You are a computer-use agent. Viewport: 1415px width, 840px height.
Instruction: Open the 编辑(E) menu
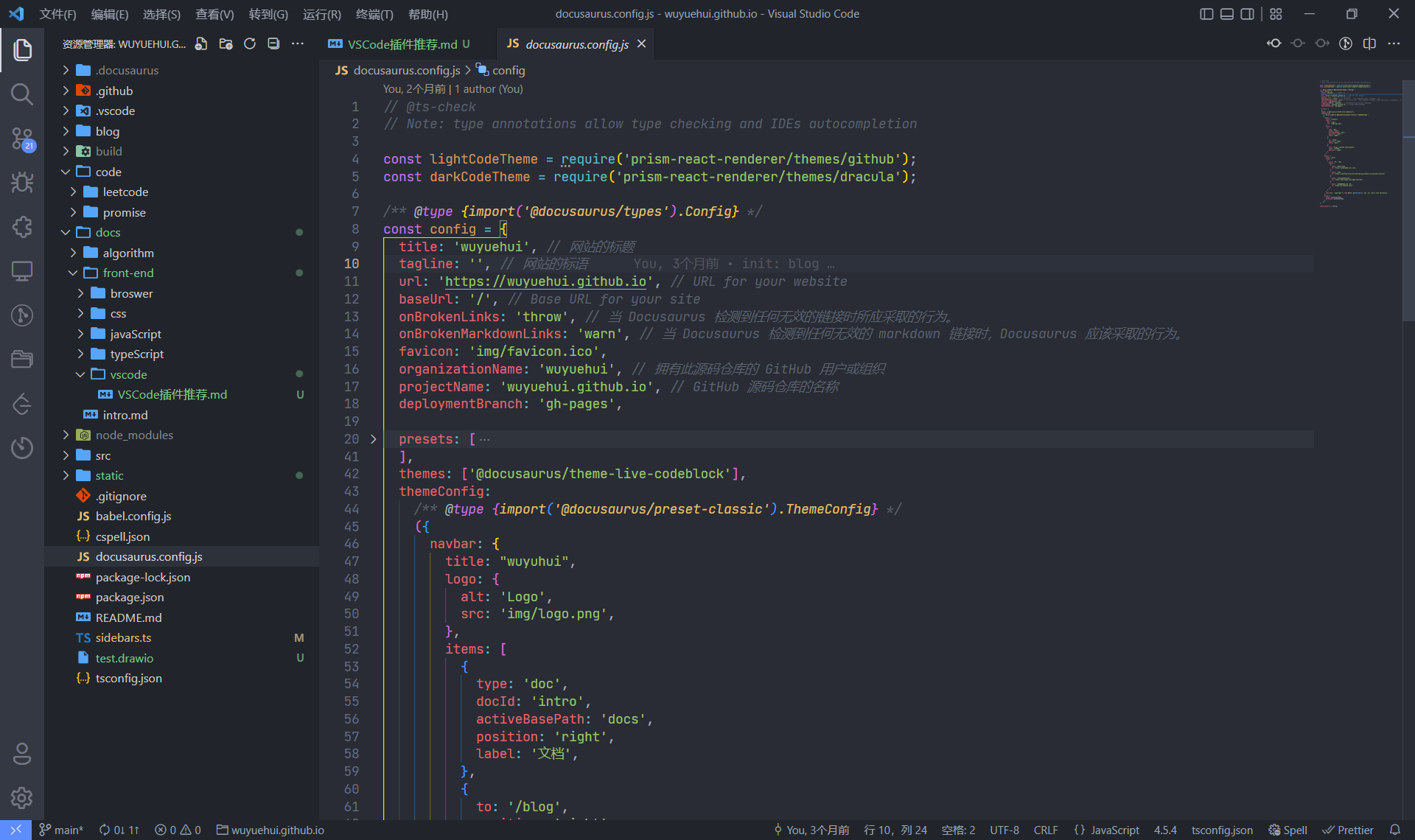[x=109, y=14]
